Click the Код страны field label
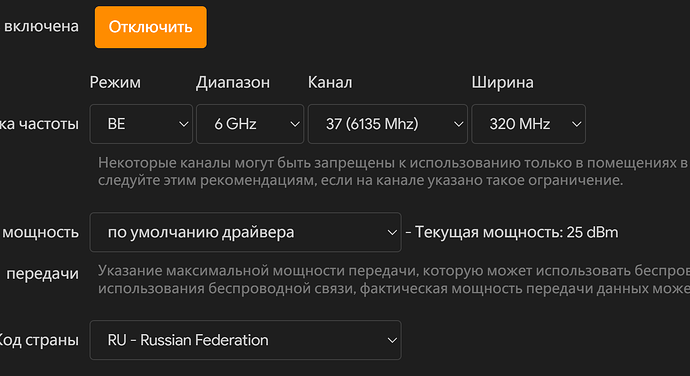Screen dimensions: 690x376 pyautogui.click(x=39, y=340)
